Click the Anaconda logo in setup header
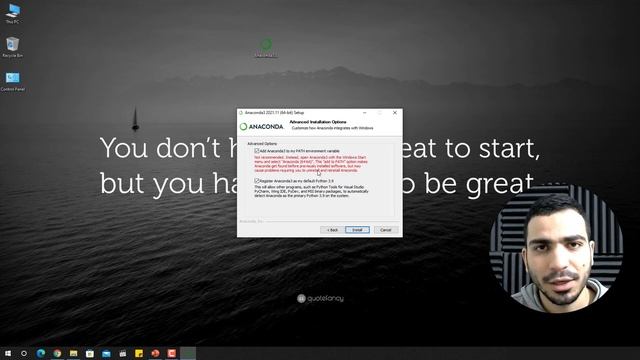The height and width of the screenshot is (360, 640). [x=262, y=127]
